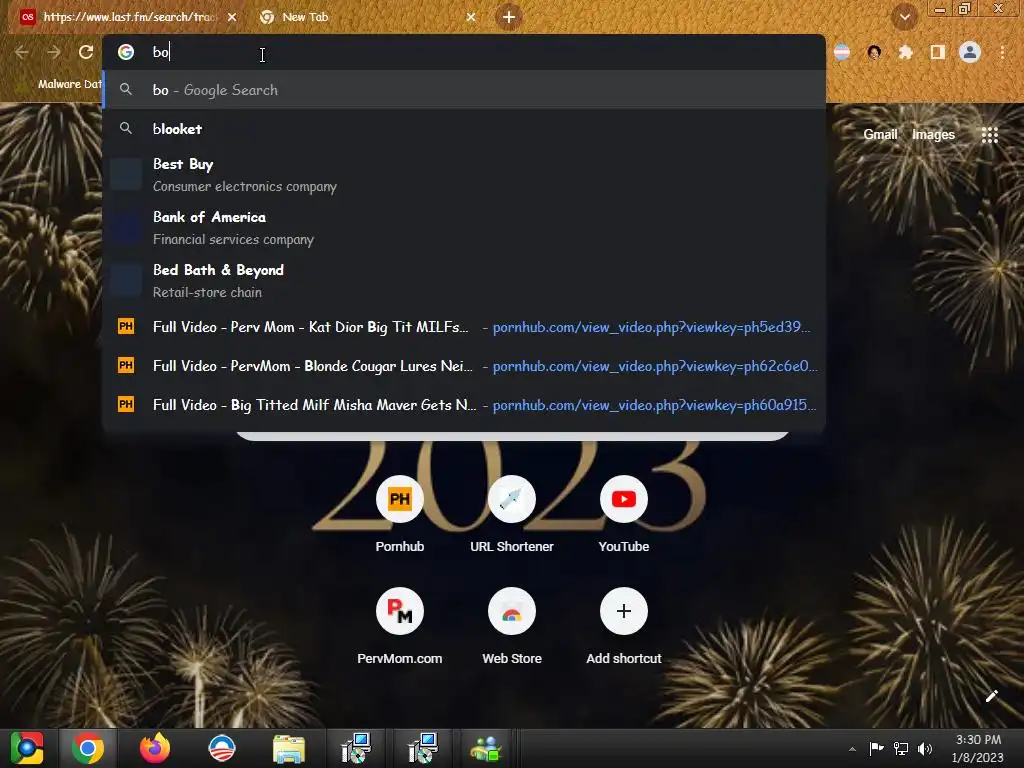Click the network icon in system tray

click(901, 748)
